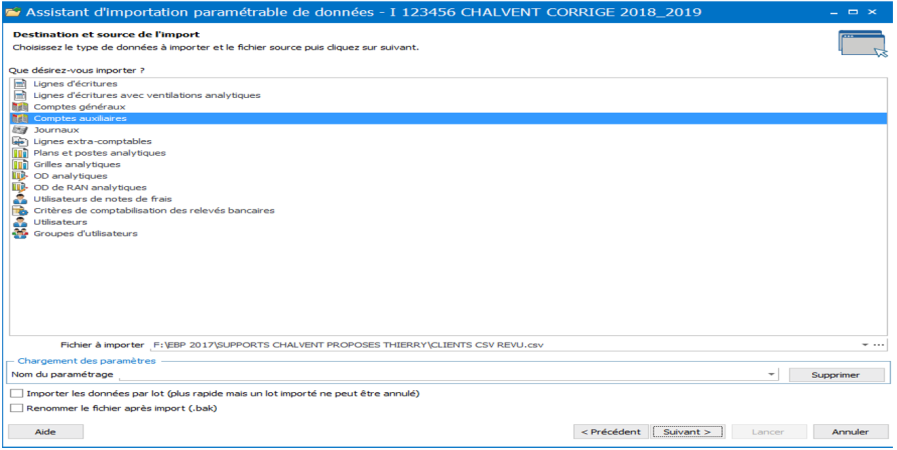Choose "Utilisateurs de notes de frais"
This screenshot has width=897, height=450.
[102, 199]
